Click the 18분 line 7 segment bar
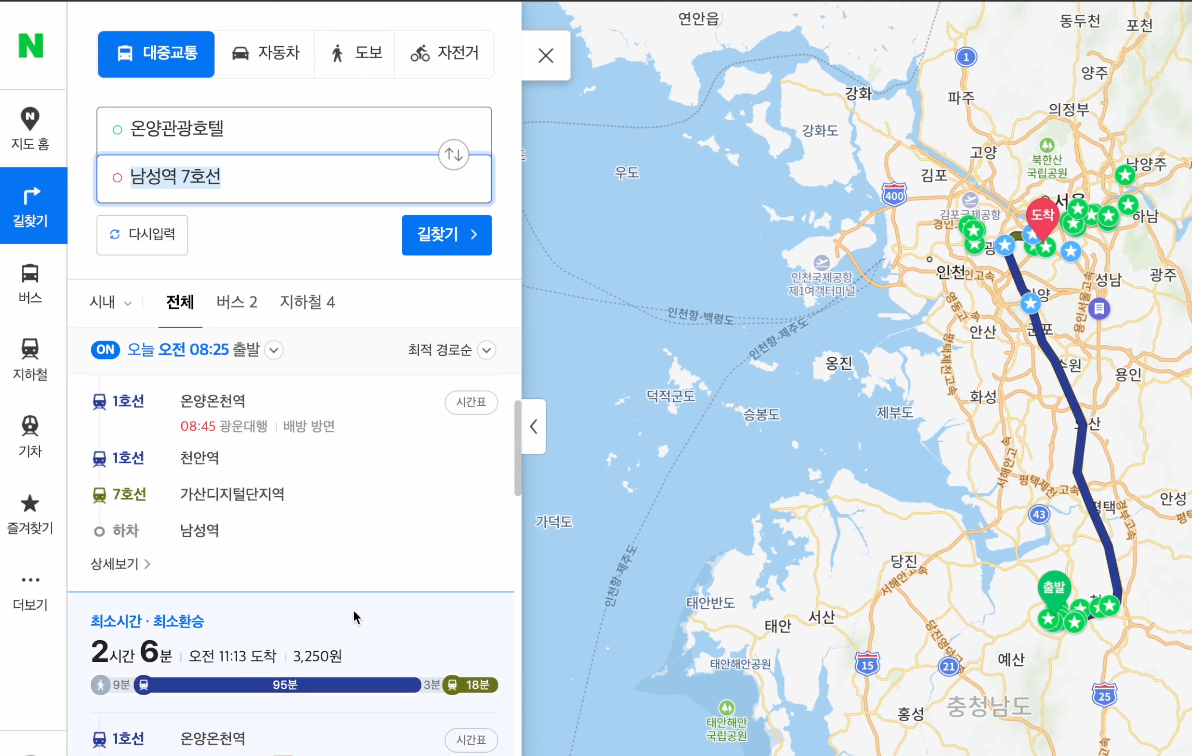This screenshot has width=1192, height=756. click(471, 685)
